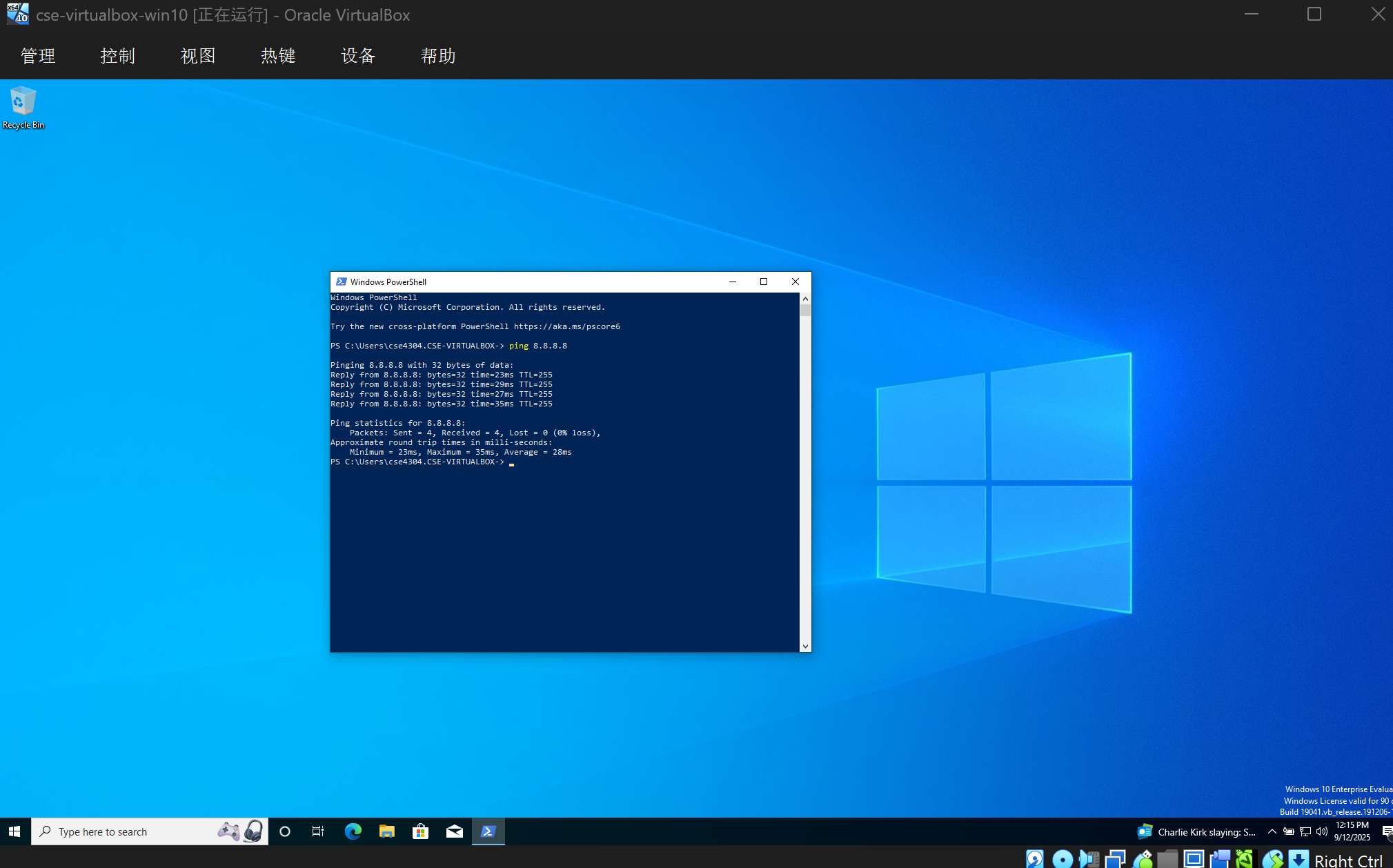The width and height of the screenshot is (1393, 868).
Task: Click the VirtualBox USB devices status icon
Action: tap(1142, 858)
